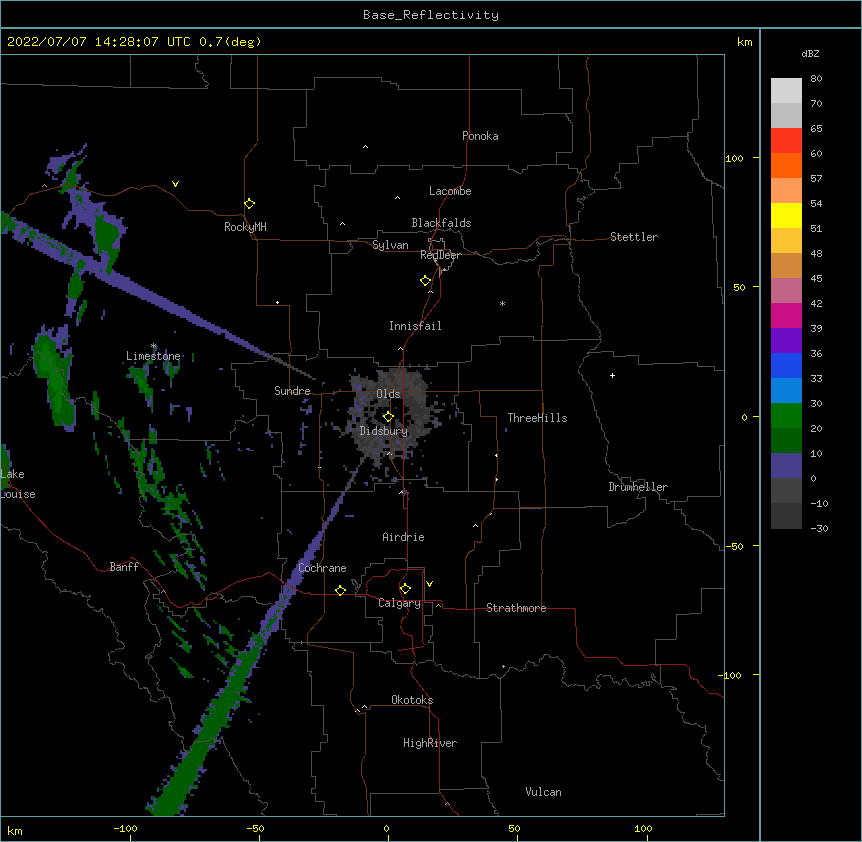862x842 pixels.
Task: Click the RockyMH label
Action: click(x=245, y=227)
